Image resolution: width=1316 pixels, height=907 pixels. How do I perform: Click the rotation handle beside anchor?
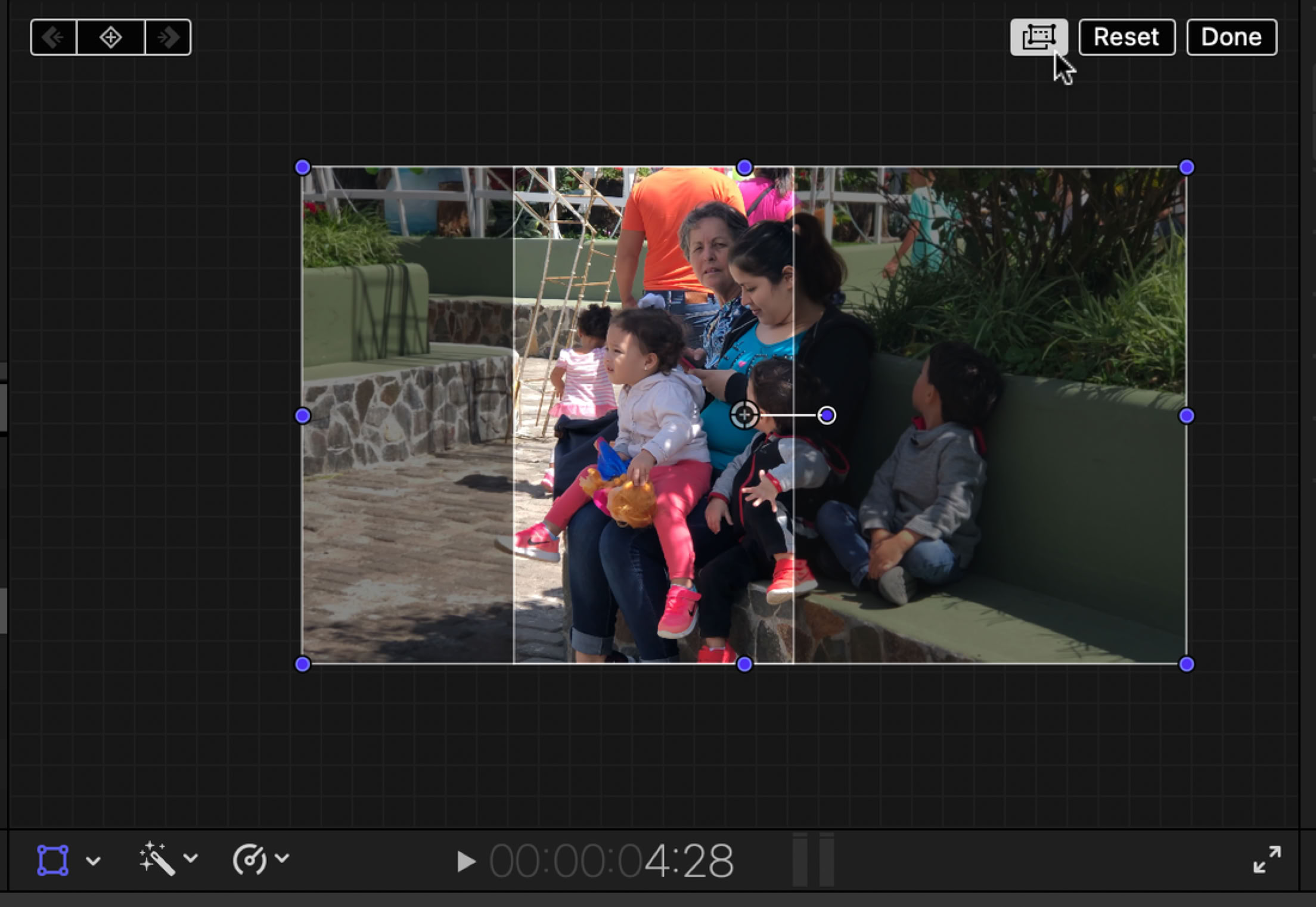click(827, 415)
